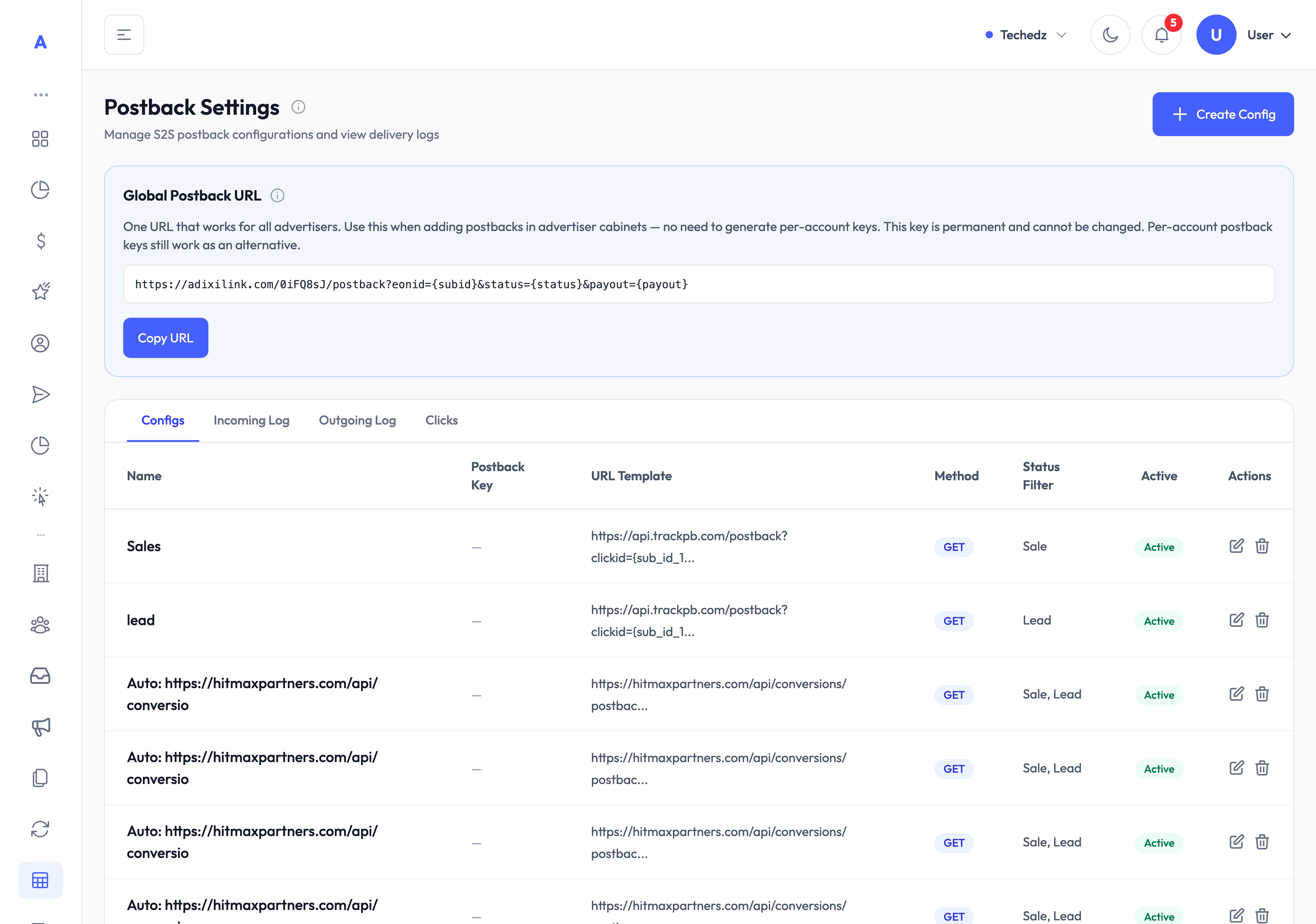The height and width of the screenshot is (924, 1316).
Task: Edit the lead config
Action: pyautogui.click(x=1236, y=620)
